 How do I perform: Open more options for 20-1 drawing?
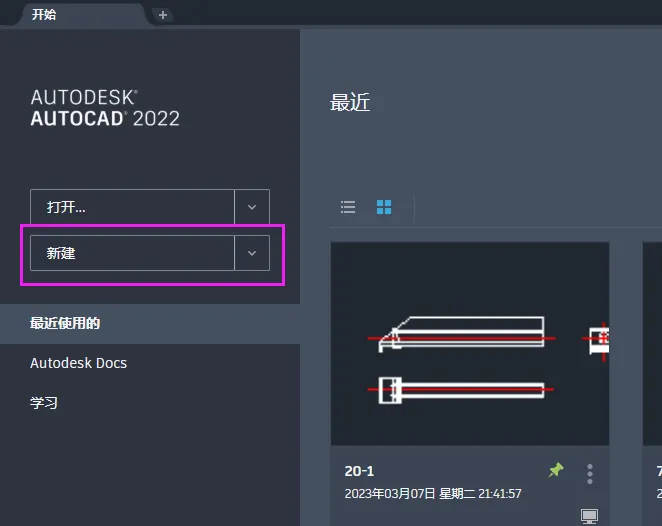click(x=590, y=474)
